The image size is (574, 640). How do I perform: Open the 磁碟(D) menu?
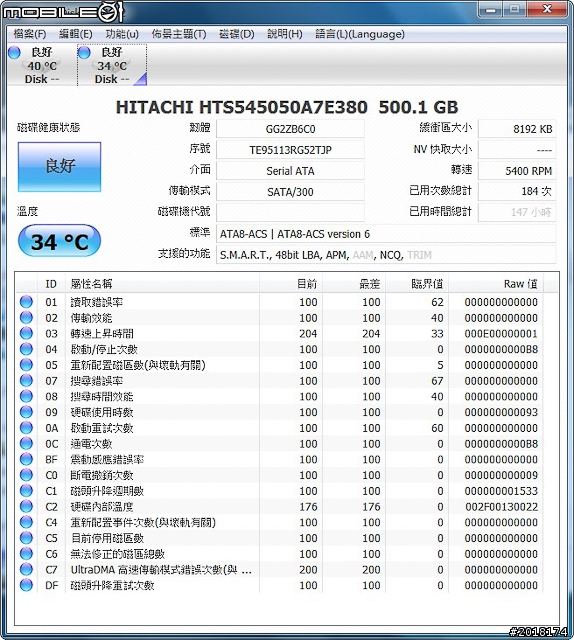point(237,34)
